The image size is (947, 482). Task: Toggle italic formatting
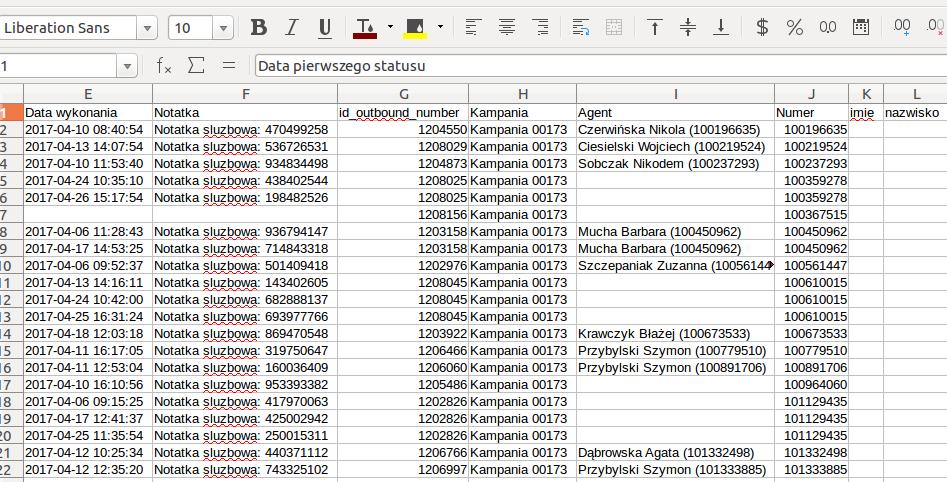(x=292, y=28)
